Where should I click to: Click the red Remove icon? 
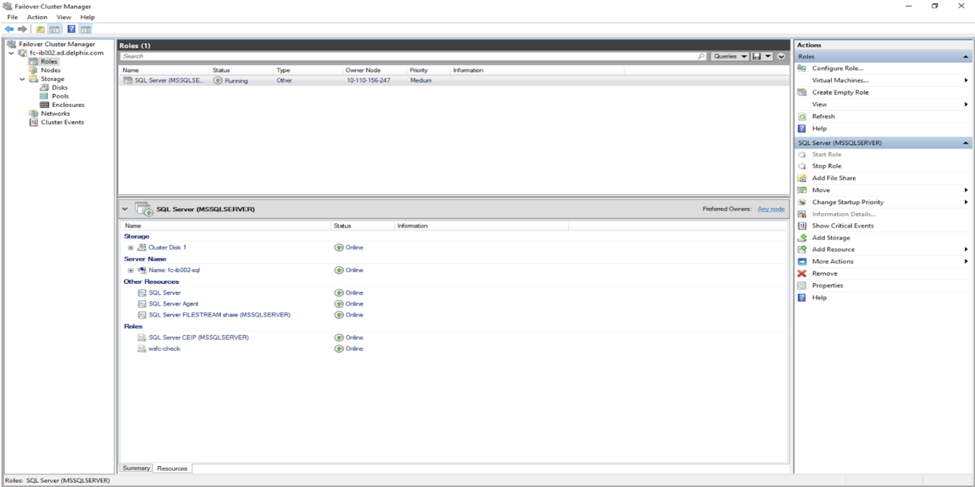[802, 273]
